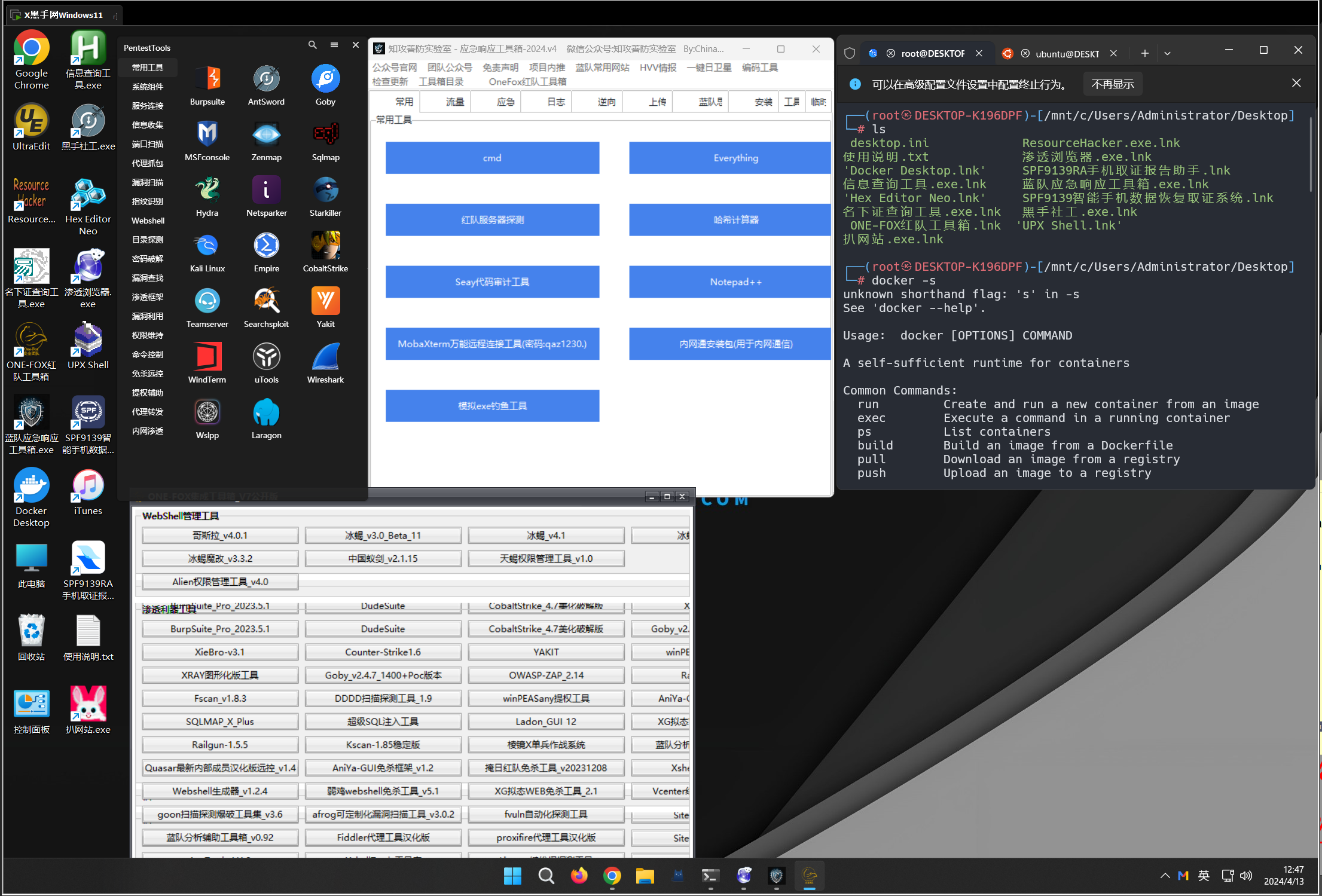Screen dimensions: 1322x896
Task: Launch Fscan_v1.8.3 button
Action: click(x=220, y=698)
